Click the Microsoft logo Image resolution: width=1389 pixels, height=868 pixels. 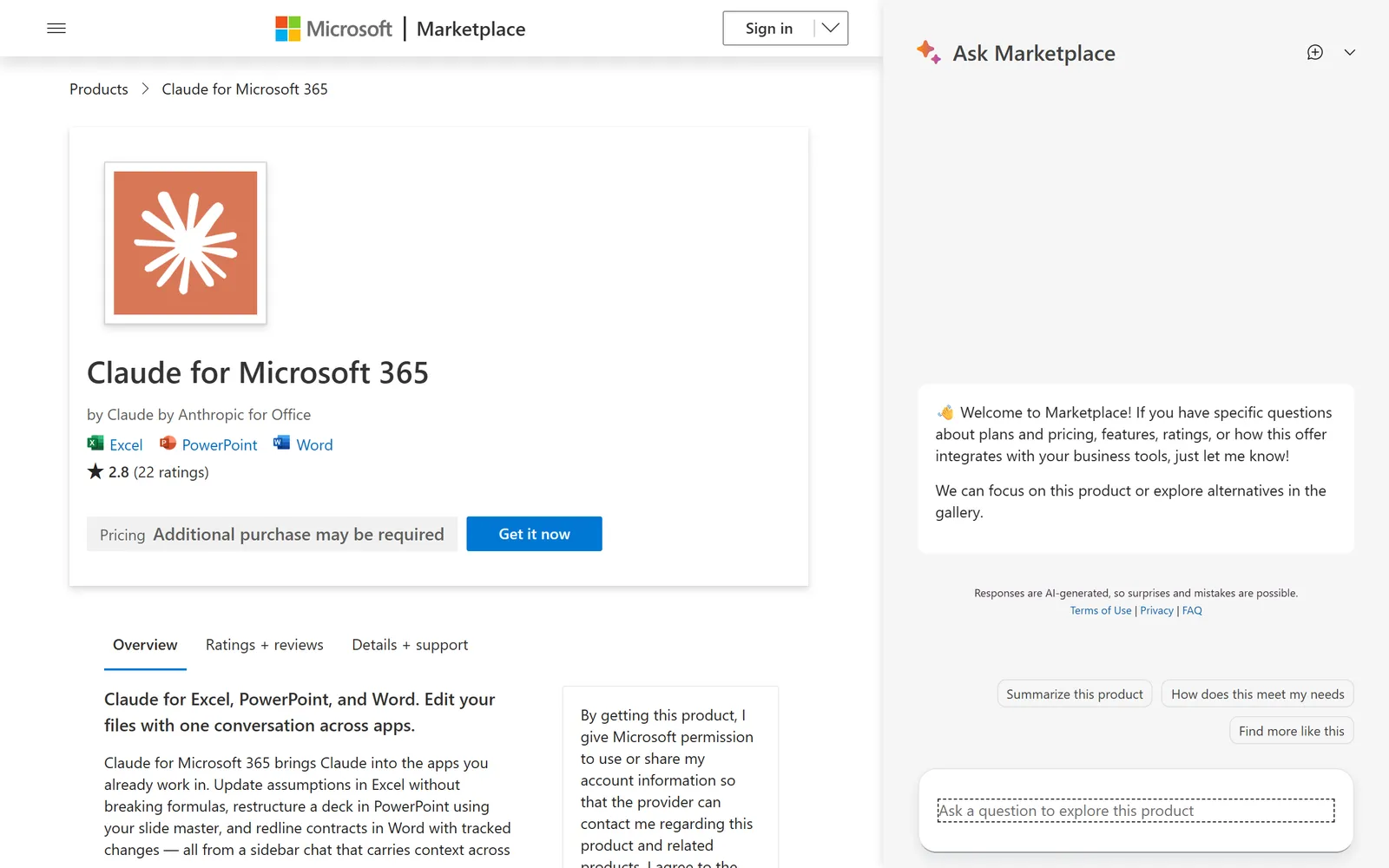point(333,29)
